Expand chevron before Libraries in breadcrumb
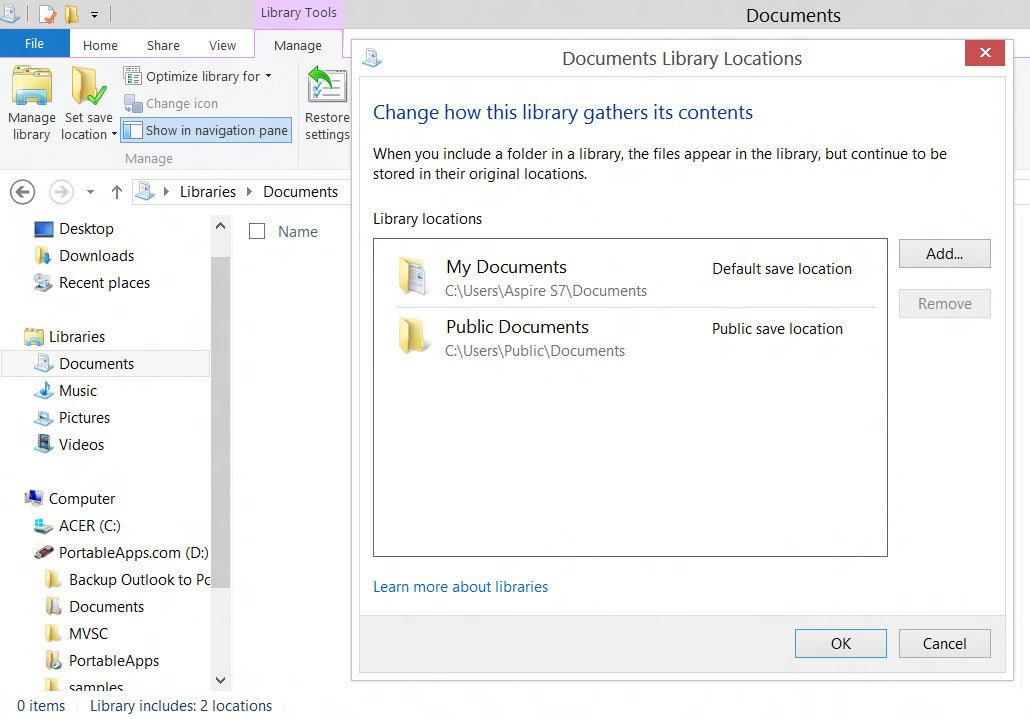Viewport: 1030px width, 719px height. (x=166, y=192)
